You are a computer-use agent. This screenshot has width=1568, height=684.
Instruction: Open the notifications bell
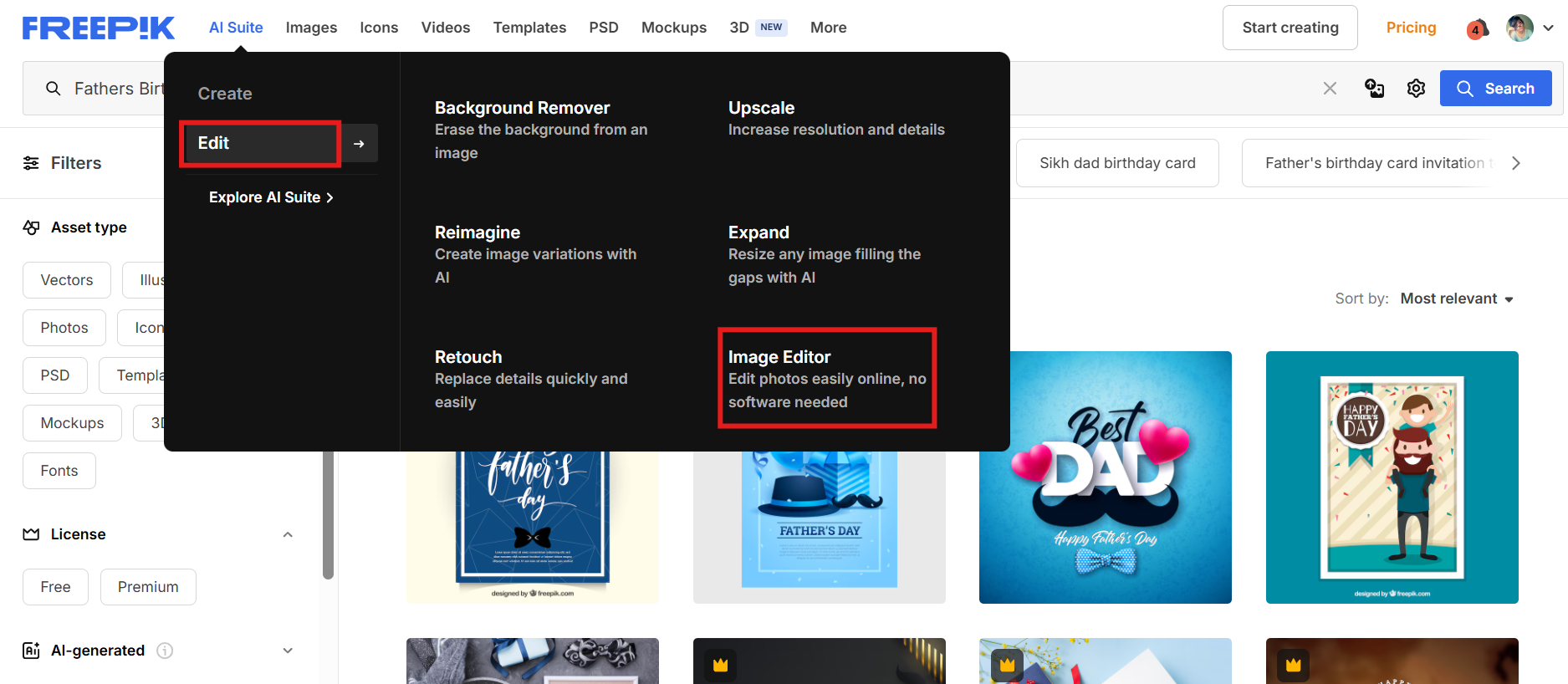1478,28
